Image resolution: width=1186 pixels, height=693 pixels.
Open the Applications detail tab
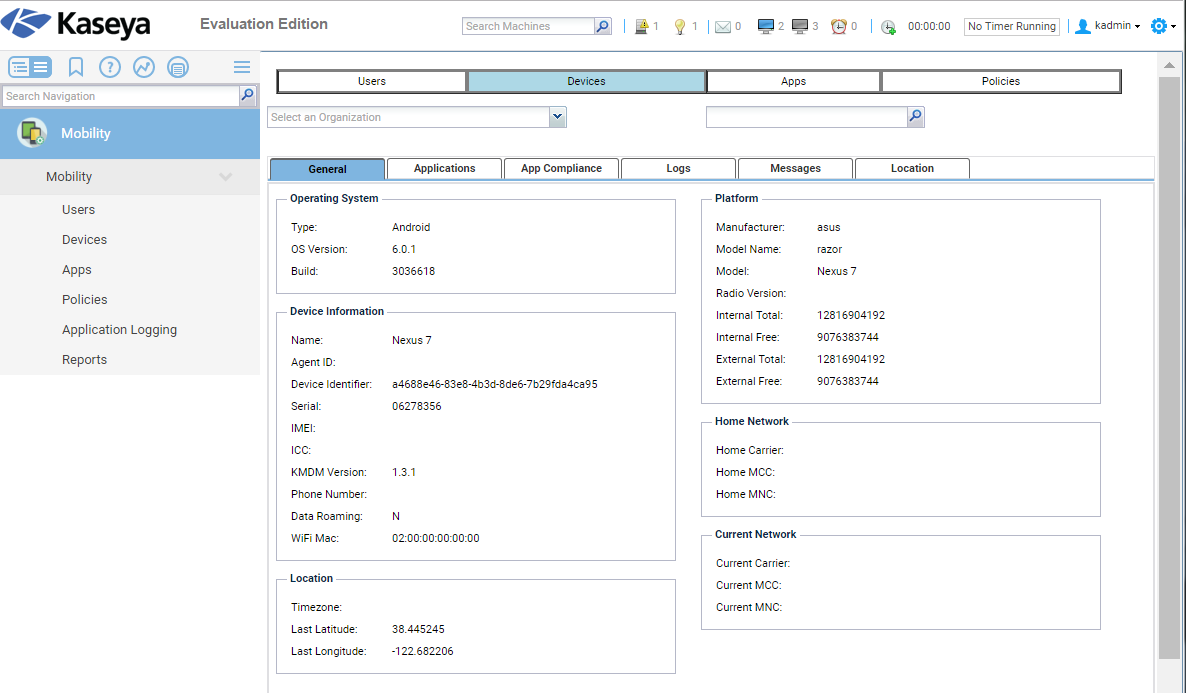(x=444, y=168)
